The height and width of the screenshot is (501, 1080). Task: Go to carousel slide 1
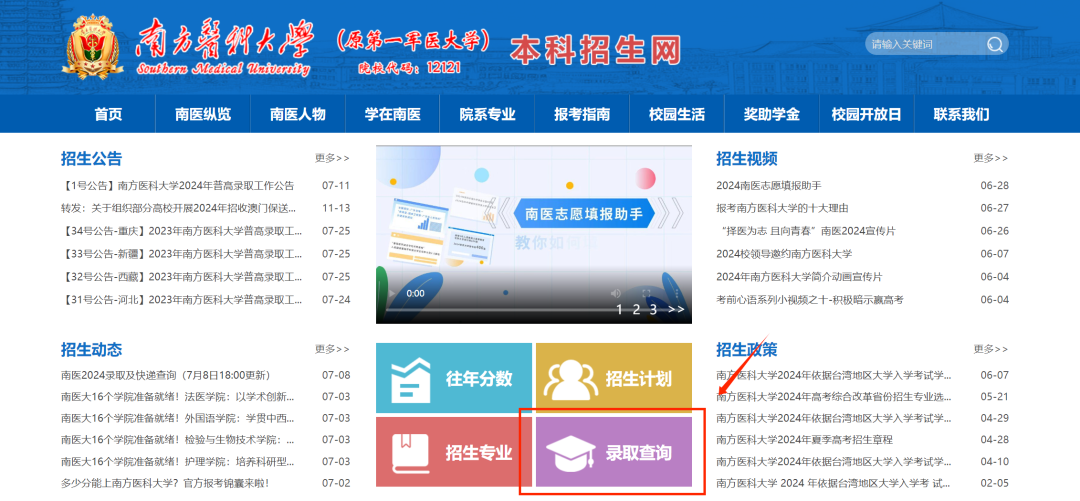click(x=619, y=309)
